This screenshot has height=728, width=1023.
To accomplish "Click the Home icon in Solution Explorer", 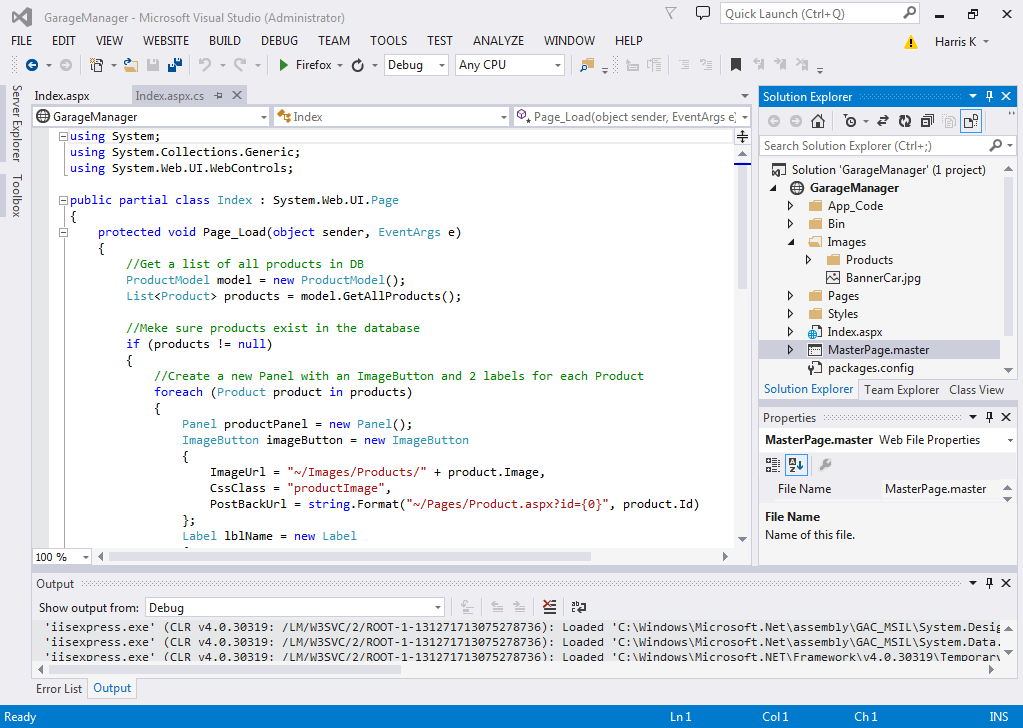I will [818, 121].
